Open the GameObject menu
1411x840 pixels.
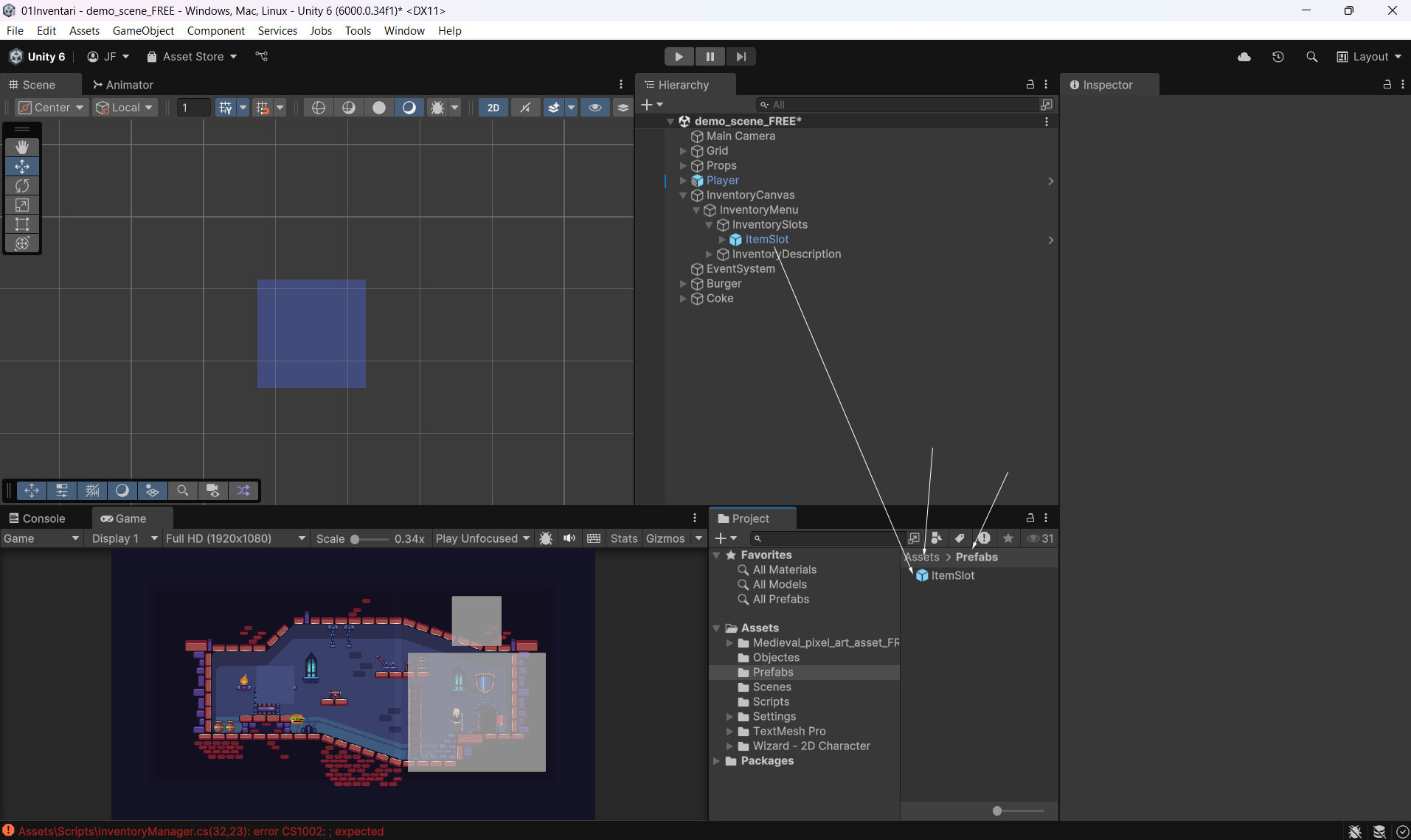coord(143,30)
